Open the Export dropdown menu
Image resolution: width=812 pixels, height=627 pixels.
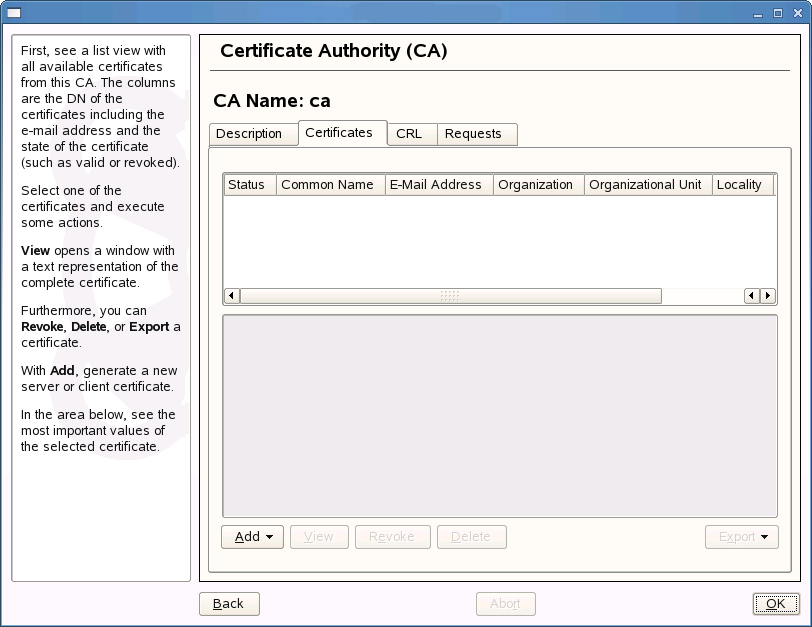pyautogui.click(x=741, y=537)
